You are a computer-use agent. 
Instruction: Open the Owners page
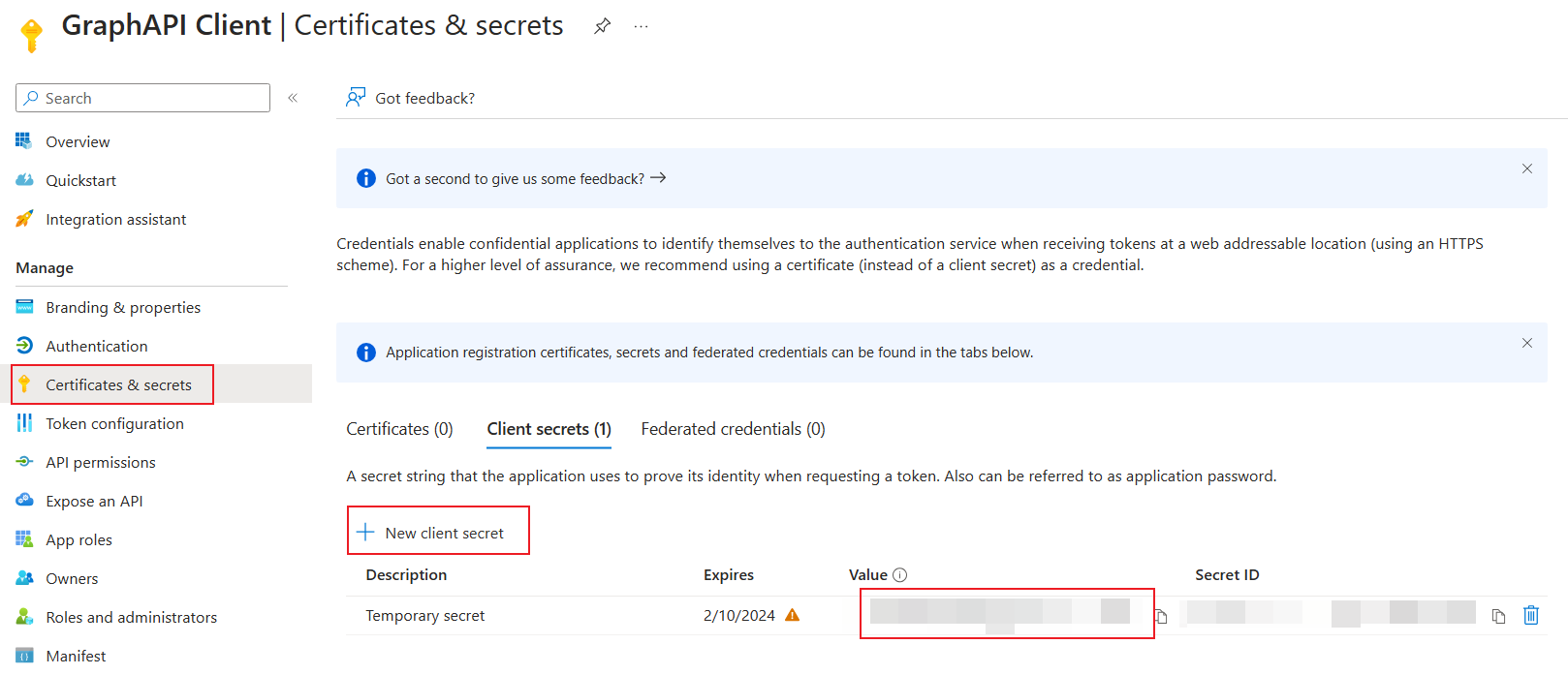[x=72, y=578]
